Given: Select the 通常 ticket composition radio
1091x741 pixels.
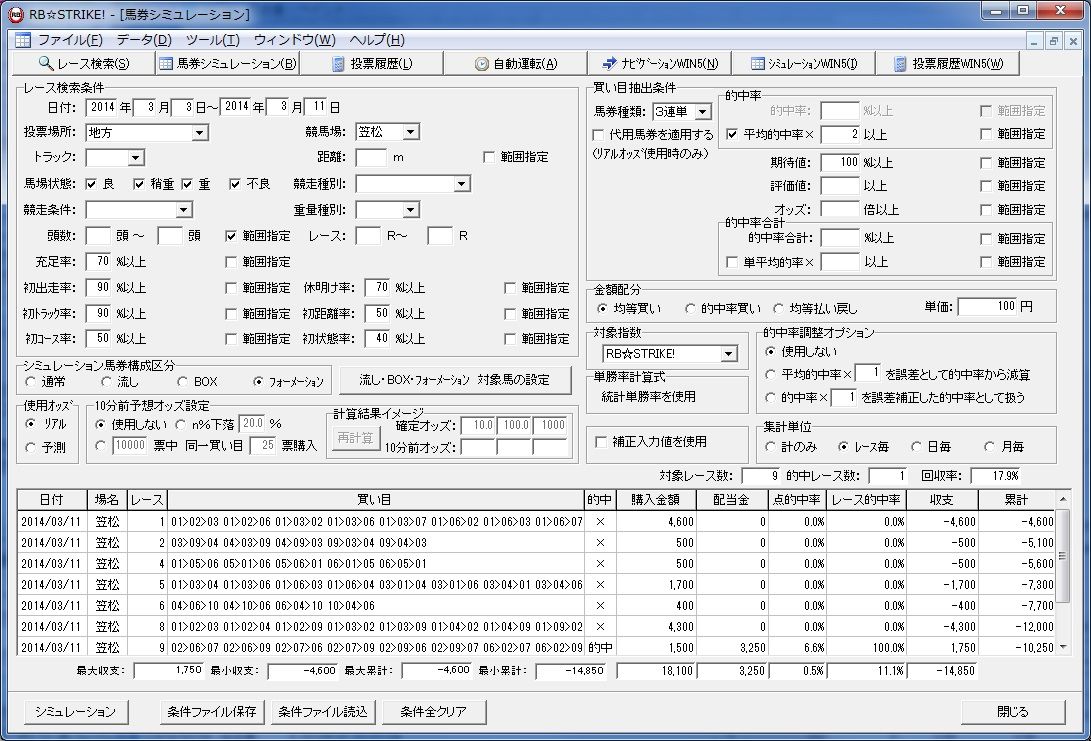Looking at the screenshot, I should tap(30, 381).
